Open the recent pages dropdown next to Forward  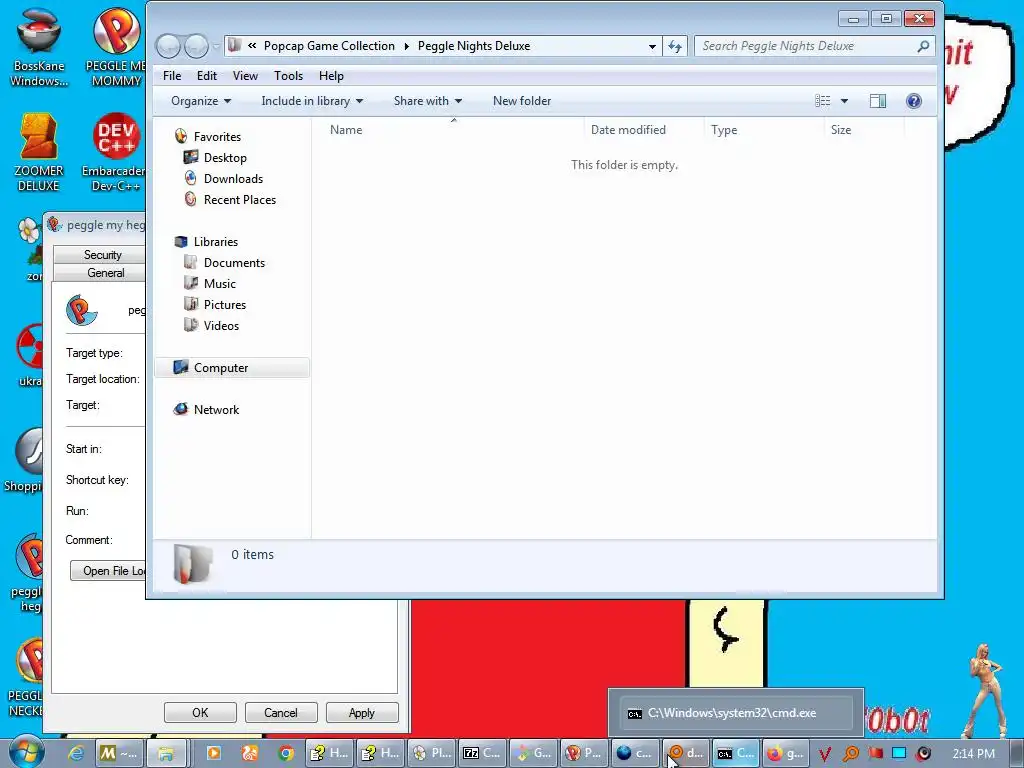point(216,47)
